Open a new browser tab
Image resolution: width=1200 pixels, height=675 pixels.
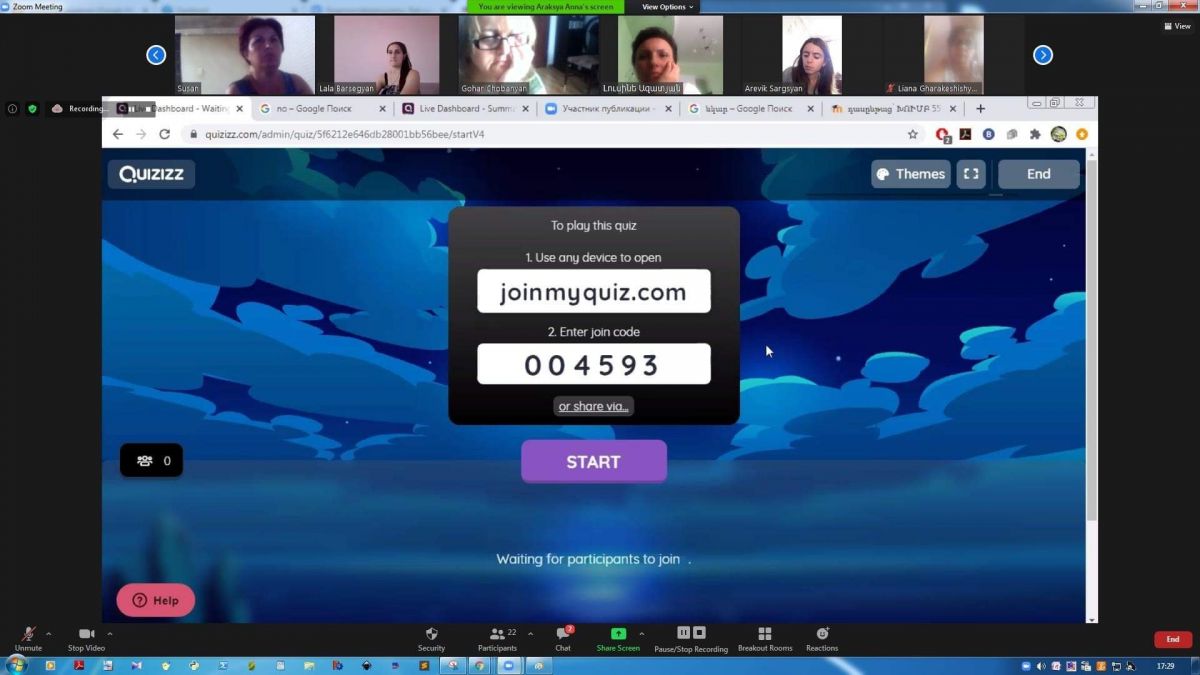pyautogui.click(x=980, y=109)
